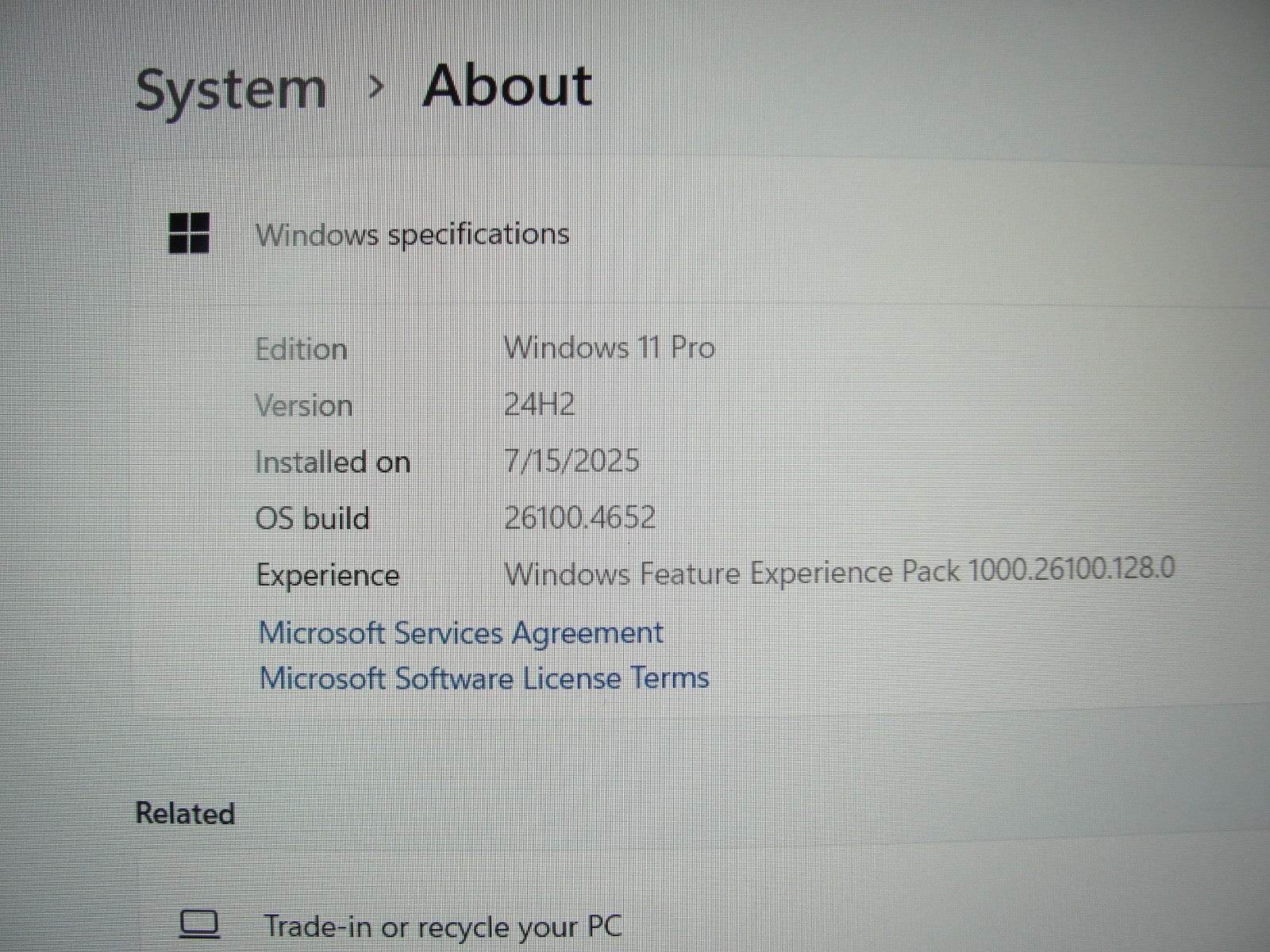Collapse the Windows specifications section

412,234
